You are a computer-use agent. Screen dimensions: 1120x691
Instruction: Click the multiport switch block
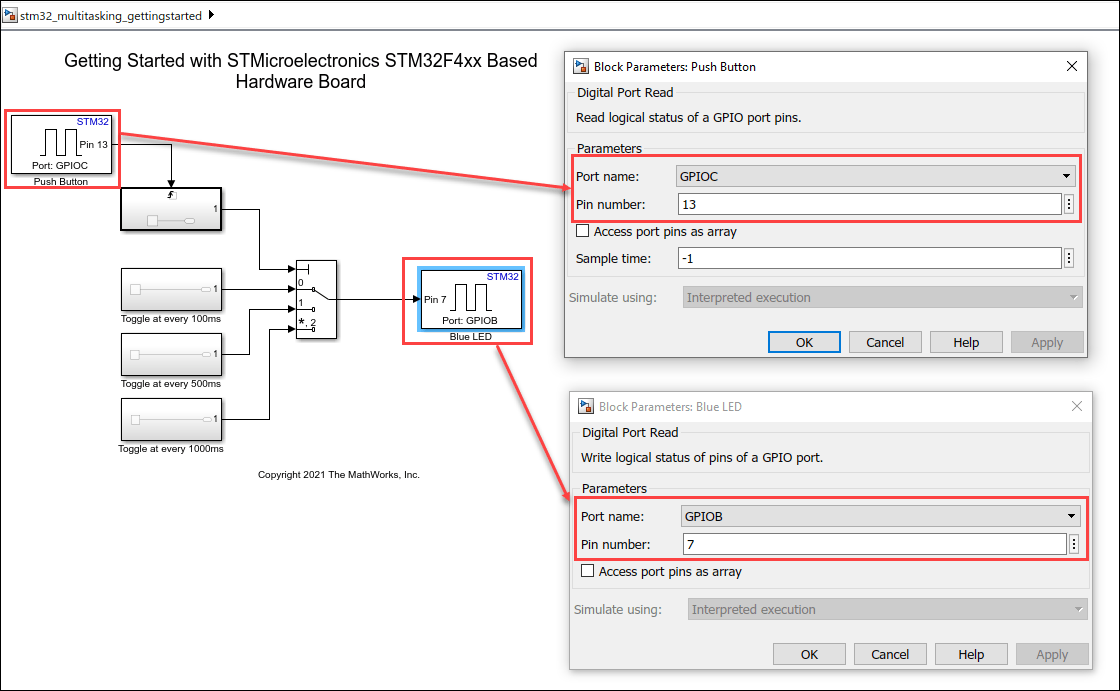[316, 299]
